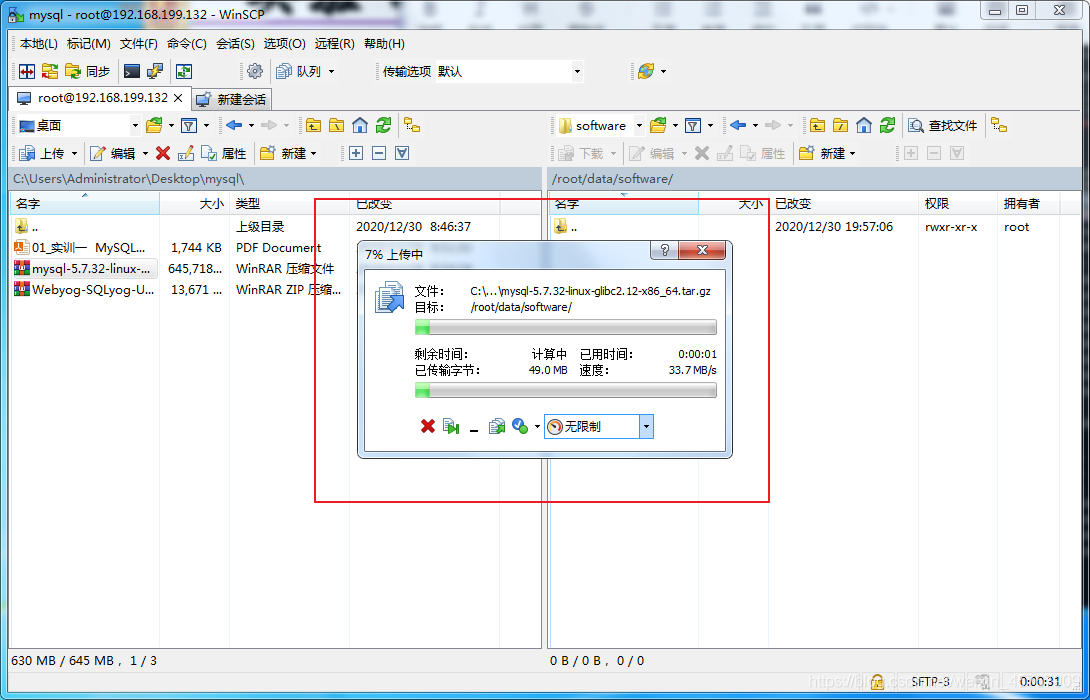Screen dimensions: 1090x700
Task: Open the 帮助(H) menu
Action: [x=384, y=44]
